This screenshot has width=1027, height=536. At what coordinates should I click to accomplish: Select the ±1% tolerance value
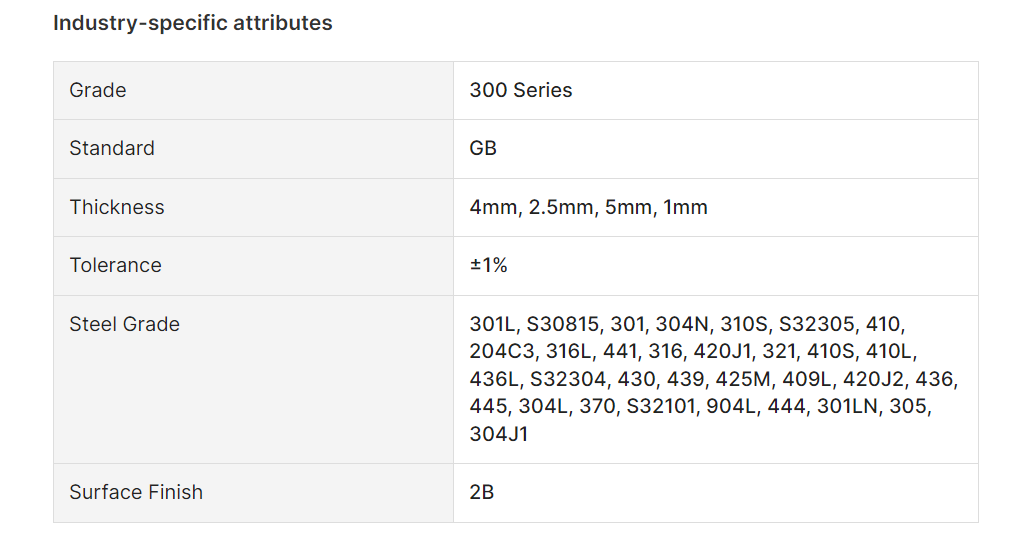pyautogui.click(x=489, y=265)
